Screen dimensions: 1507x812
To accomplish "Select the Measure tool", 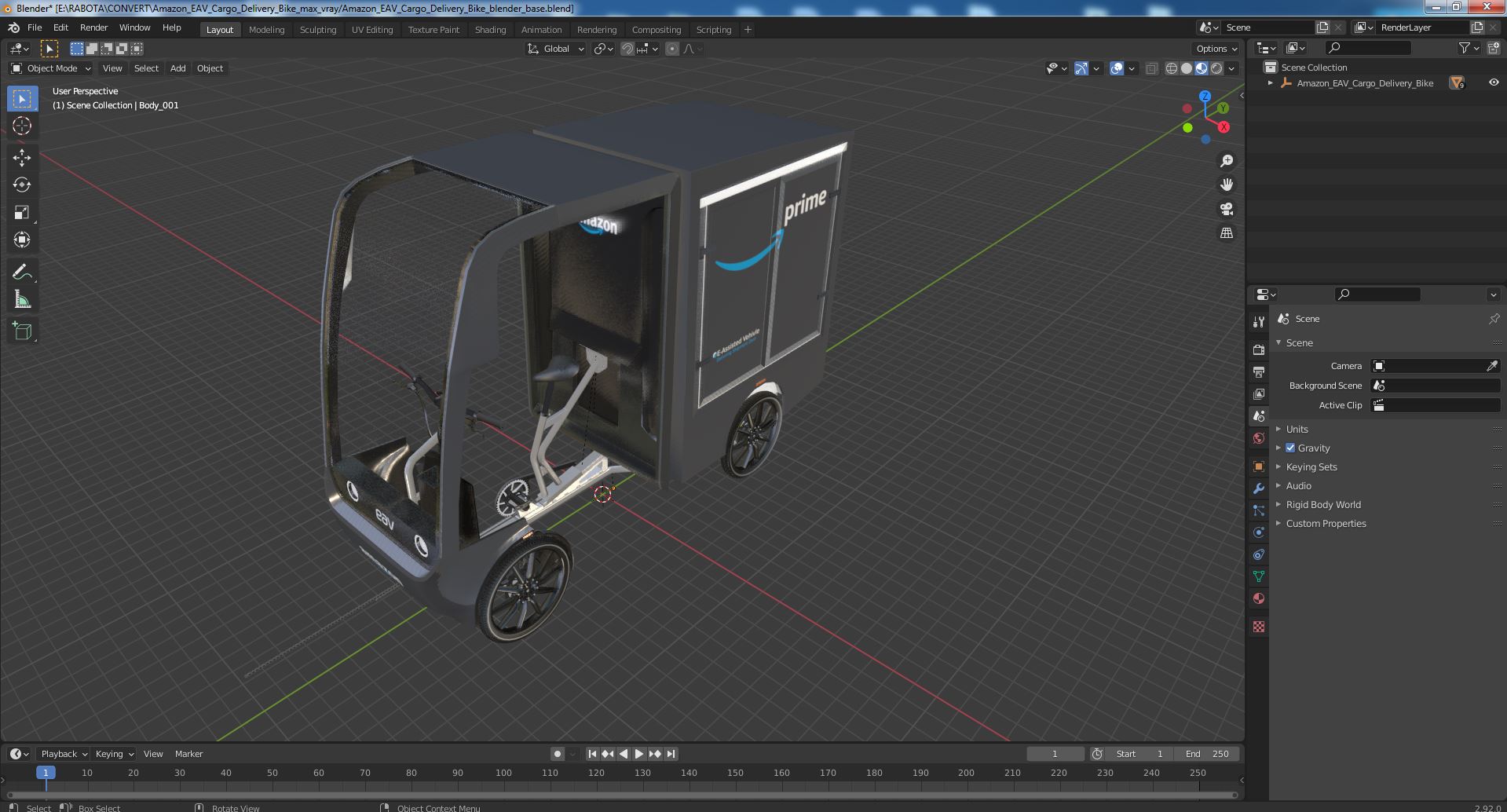I will tap(22, 299).
